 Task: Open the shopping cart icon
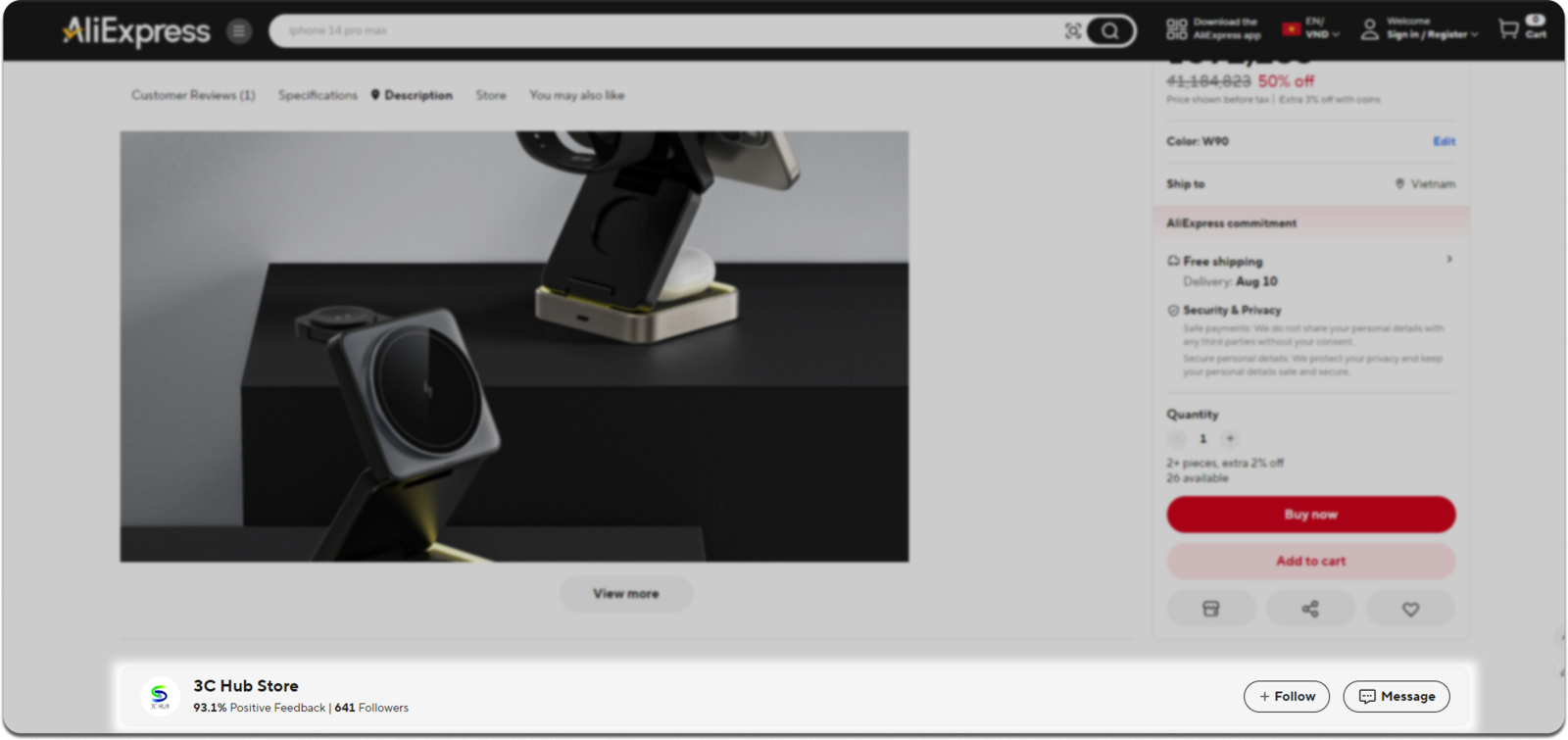pyautogui.click(x=1509, y=29)
